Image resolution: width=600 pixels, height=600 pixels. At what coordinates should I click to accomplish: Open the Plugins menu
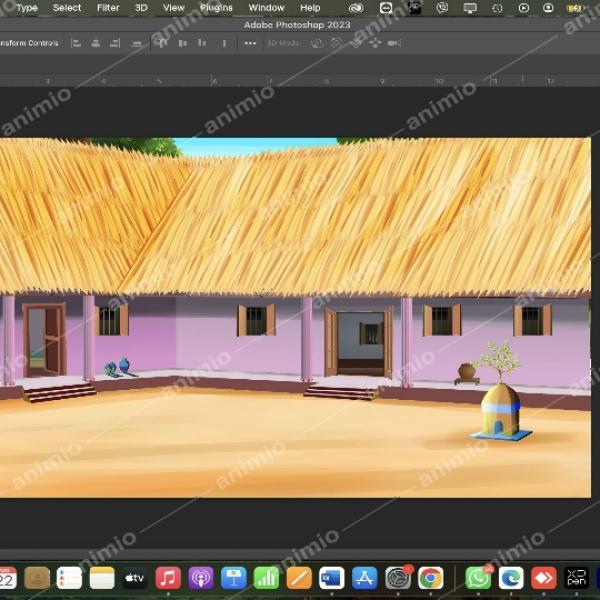(x=216, y=8)
